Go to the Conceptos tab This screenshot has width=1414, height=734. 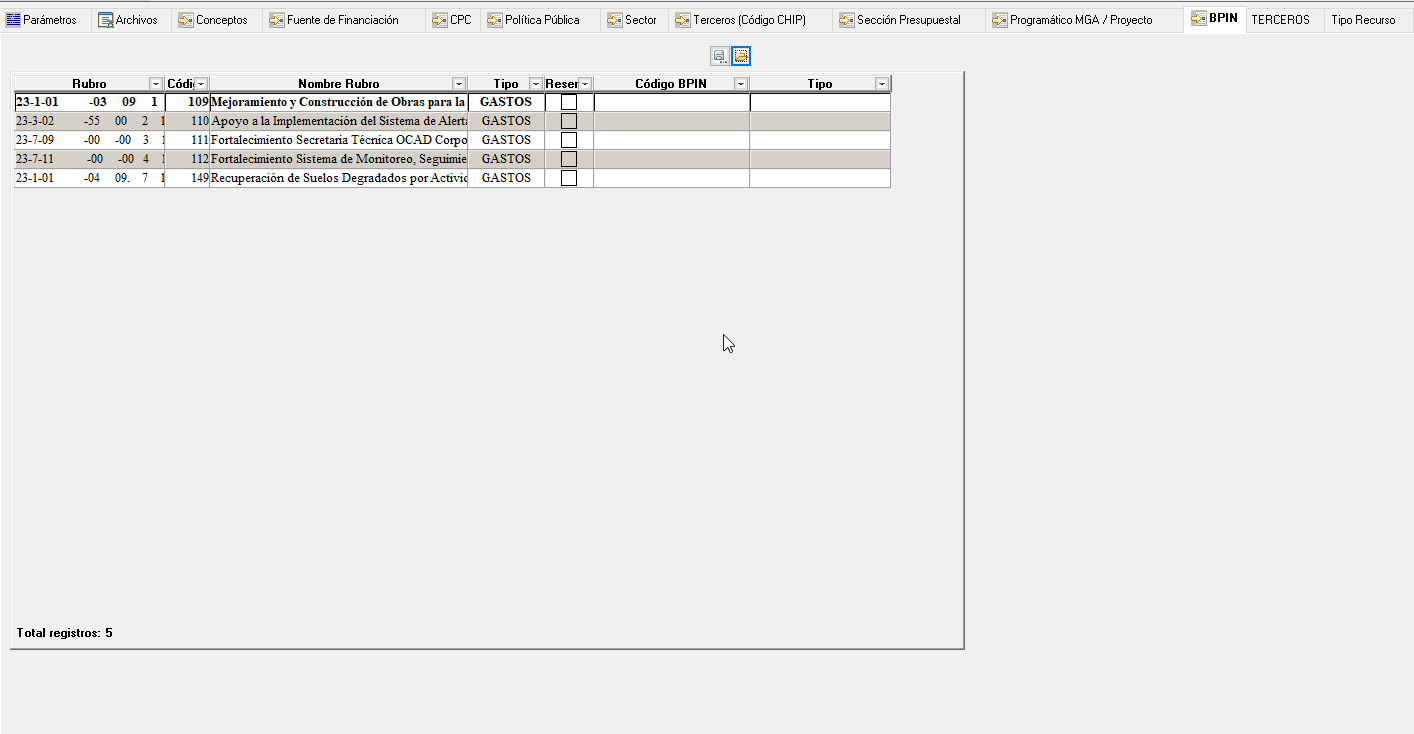click(x=213, y=20)
